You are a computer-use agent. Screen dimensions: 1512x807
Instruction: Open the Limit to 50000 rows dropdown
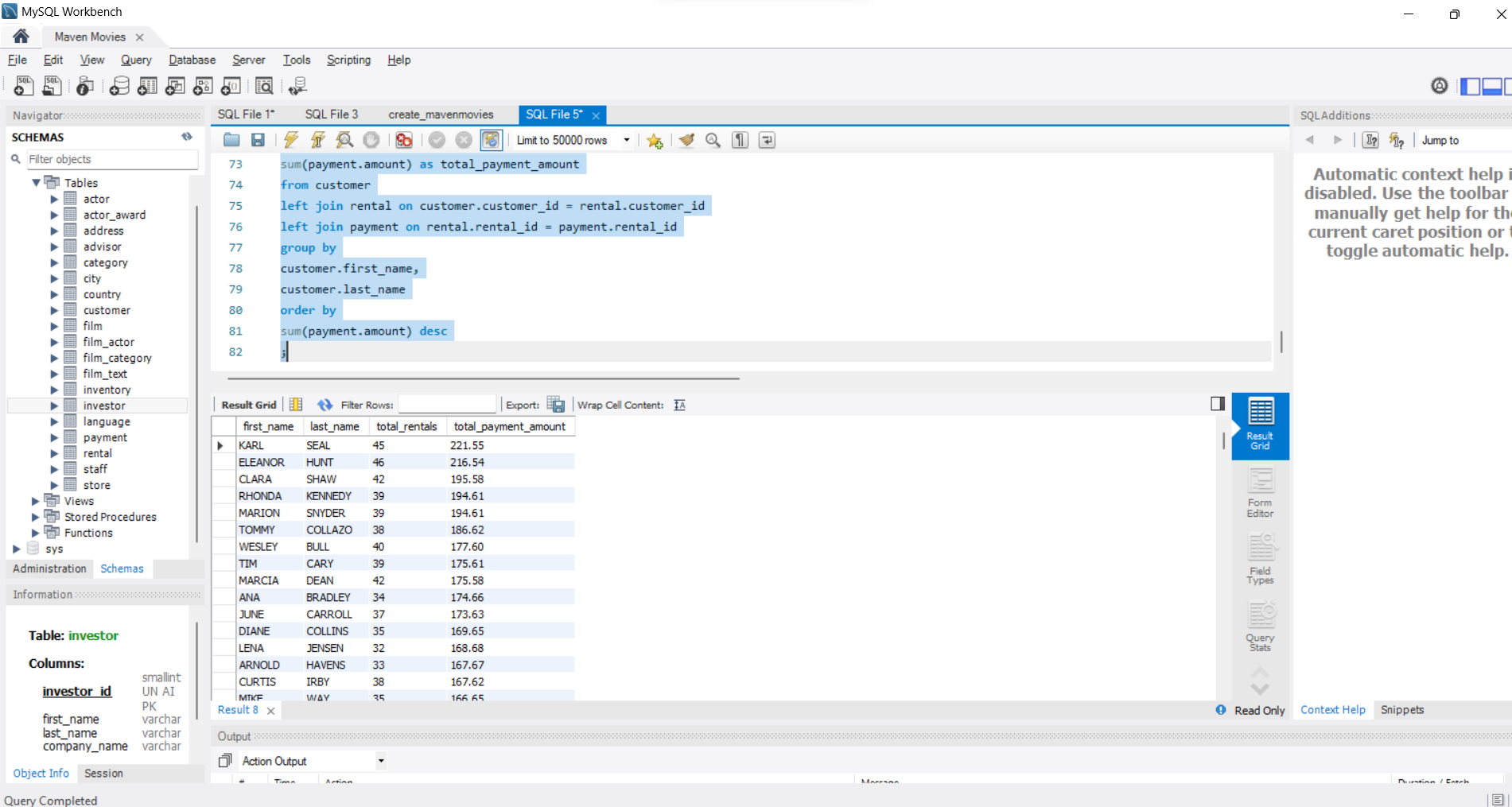pos(628,140)
